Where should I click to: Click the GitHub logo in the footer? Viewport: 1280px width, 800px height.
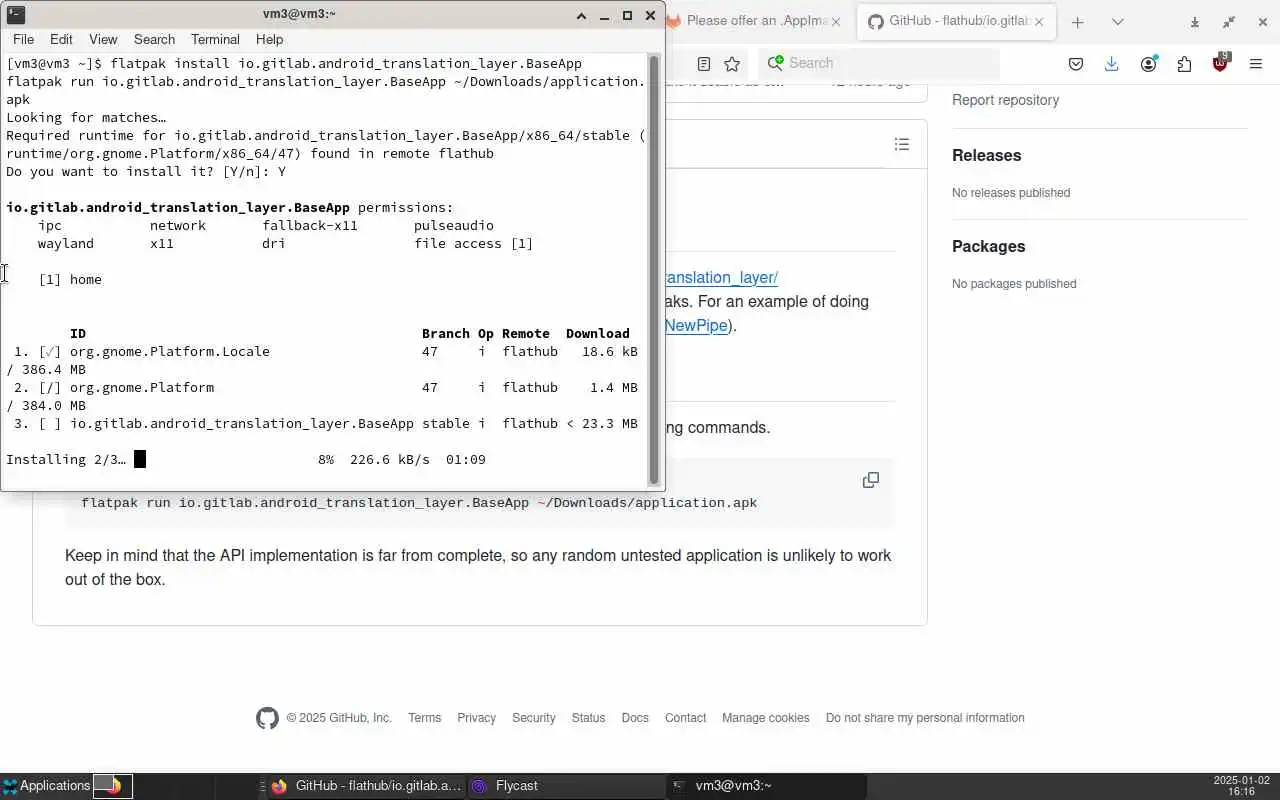coord(267,718)
